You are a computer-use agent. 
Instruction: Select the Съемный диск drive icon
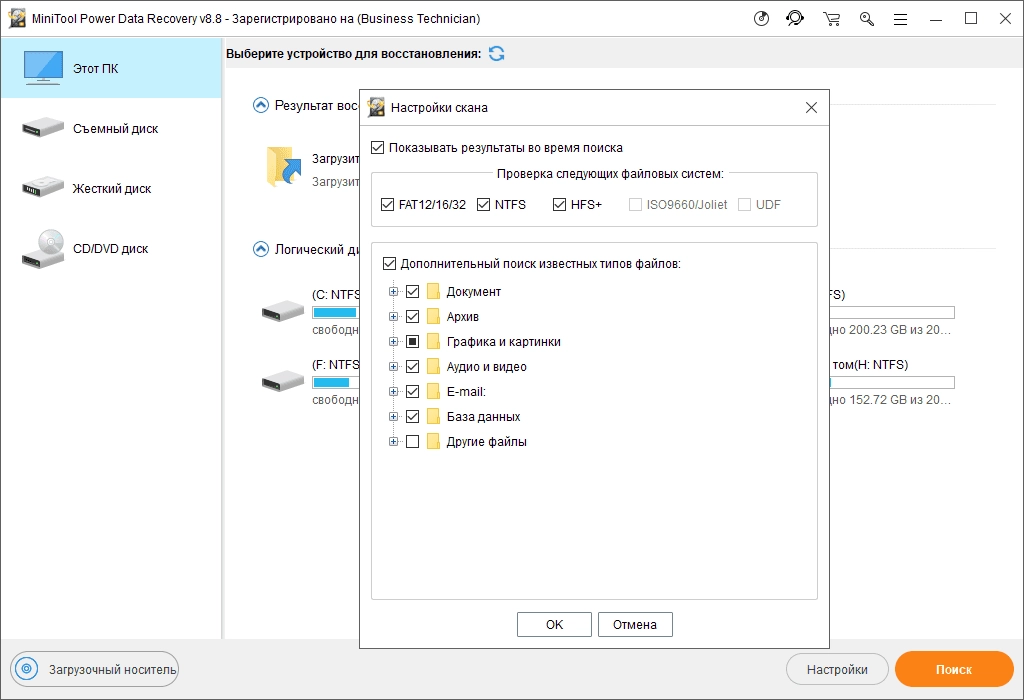(x=42, y=127)
